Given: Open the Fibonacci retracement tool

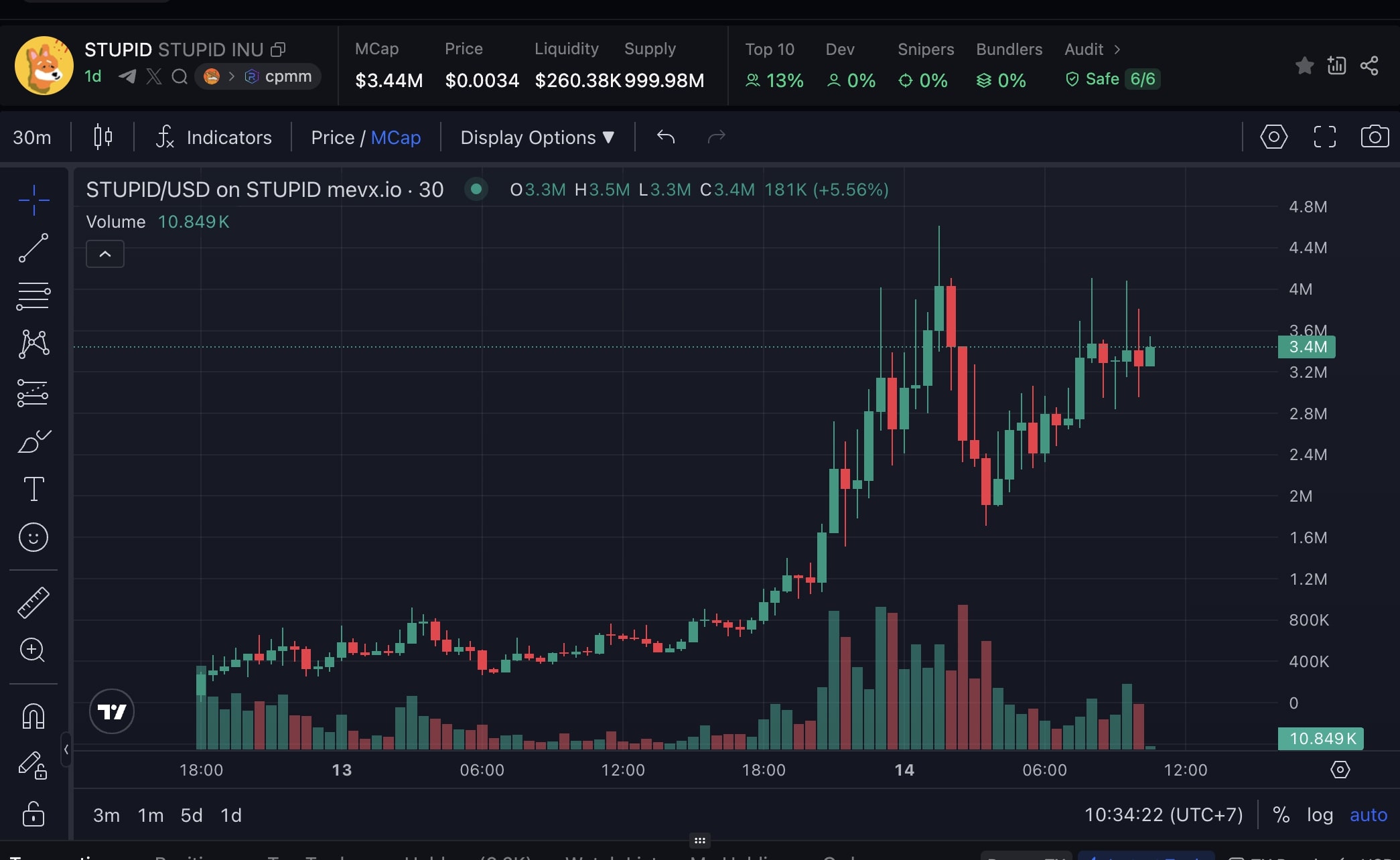Looking at the screenshot, I should [33, 296].
